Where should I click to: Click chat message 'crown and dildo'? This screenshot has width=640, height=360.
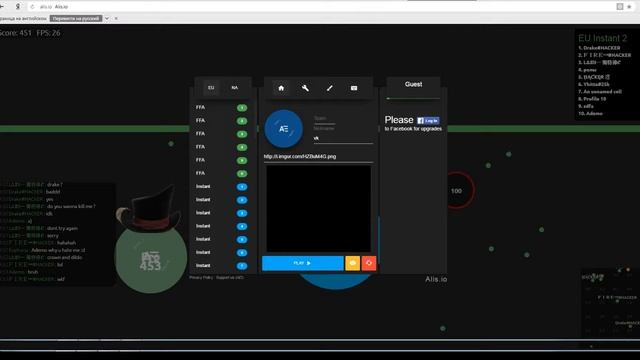[64, 258]
